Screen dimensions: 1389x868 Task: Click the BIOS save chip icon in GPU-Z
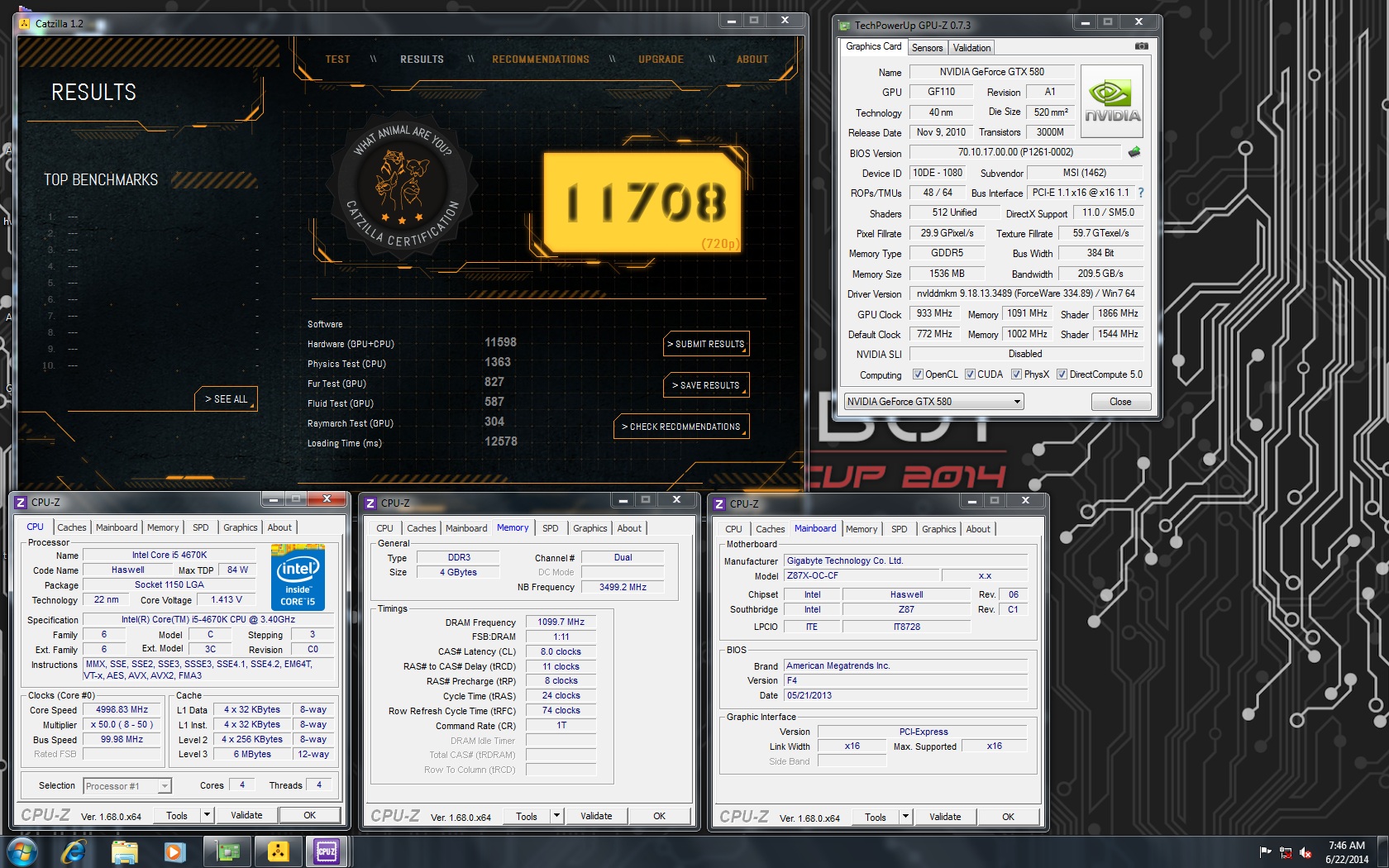pyautogui.click(x=1134, y=152)
